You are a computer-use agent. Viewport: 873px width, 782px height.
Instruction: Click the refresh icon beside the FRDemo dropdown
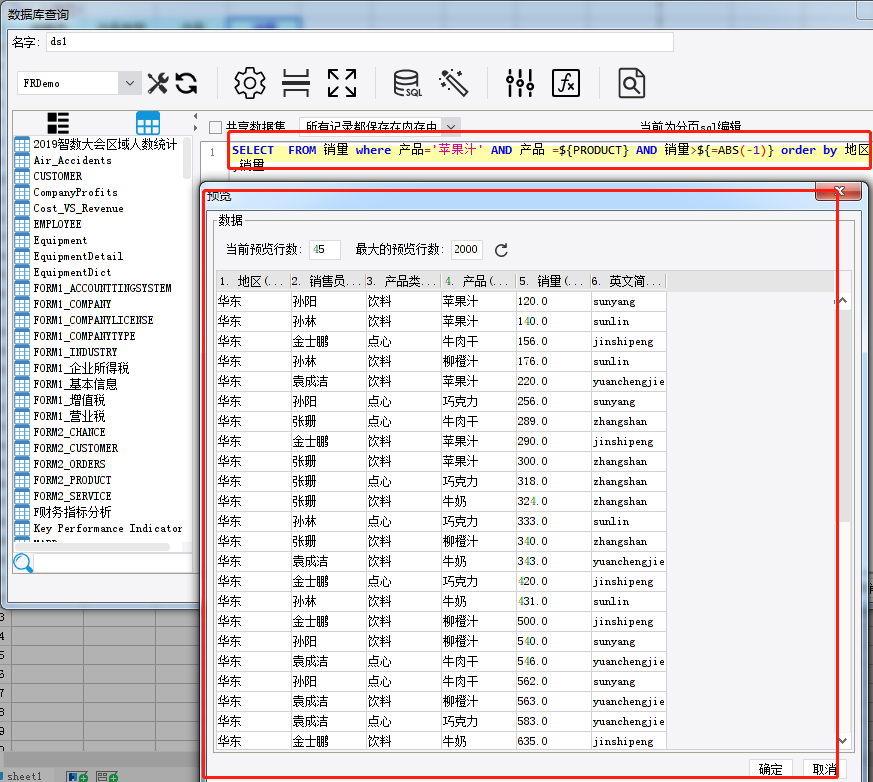click(x=186, y=83)
